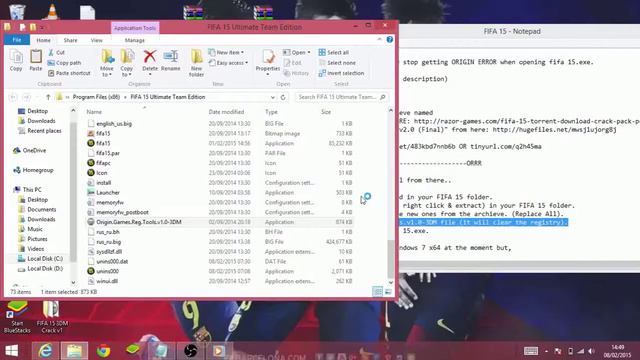Expand the Easy access dropdown
The width and height of the screenshot is (640, 360).
point(228,63)
